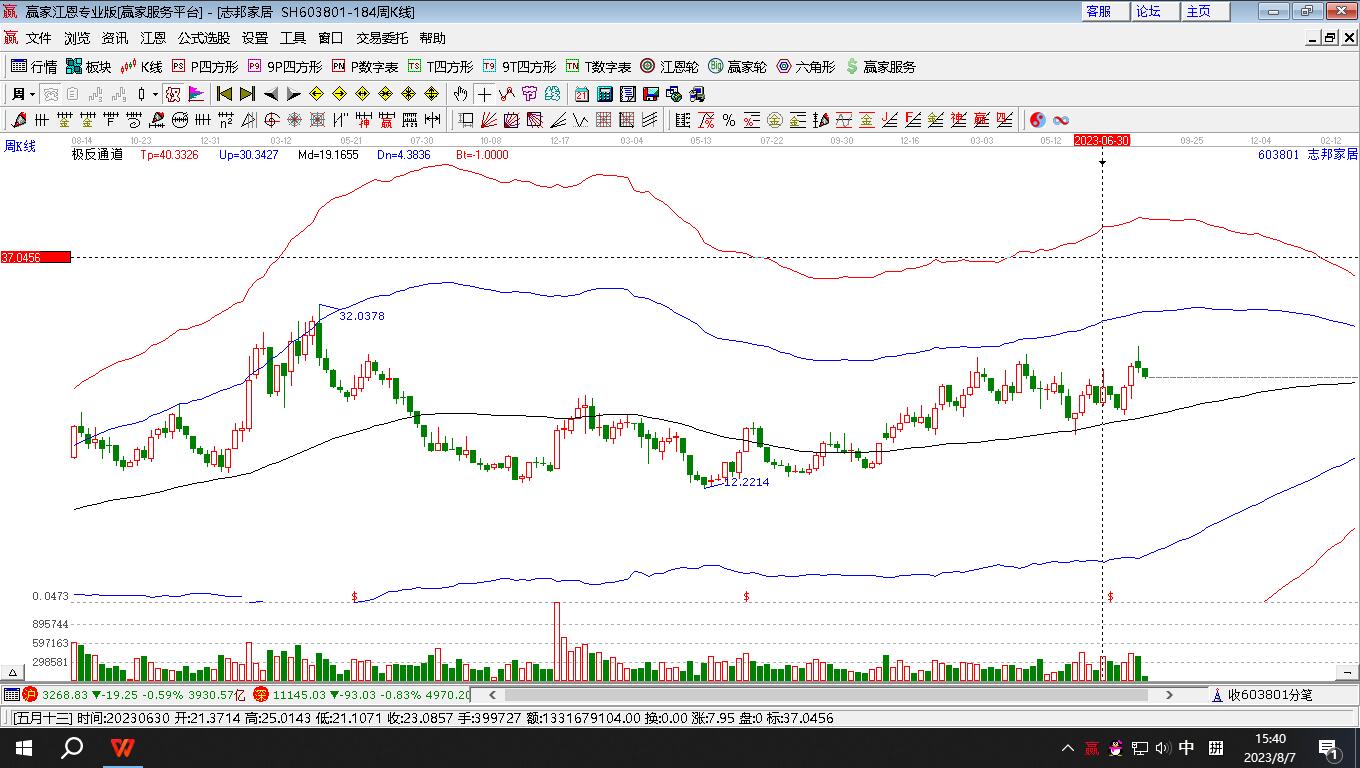Open the T四方形 tool

[440, 67]
